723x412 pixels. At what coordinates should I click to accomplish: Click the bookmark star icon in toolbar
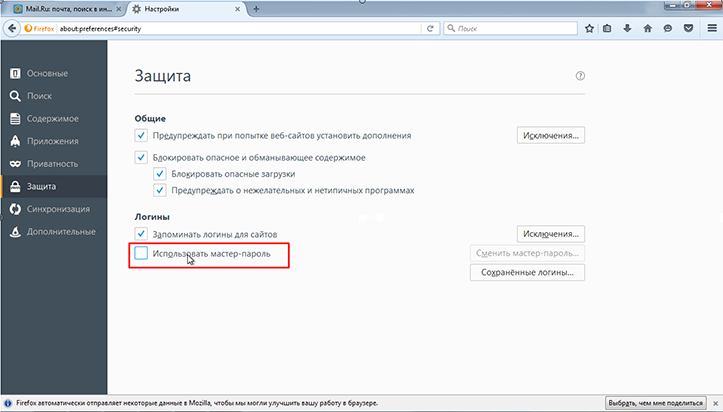pyautogui.click(x=590, y=28)
